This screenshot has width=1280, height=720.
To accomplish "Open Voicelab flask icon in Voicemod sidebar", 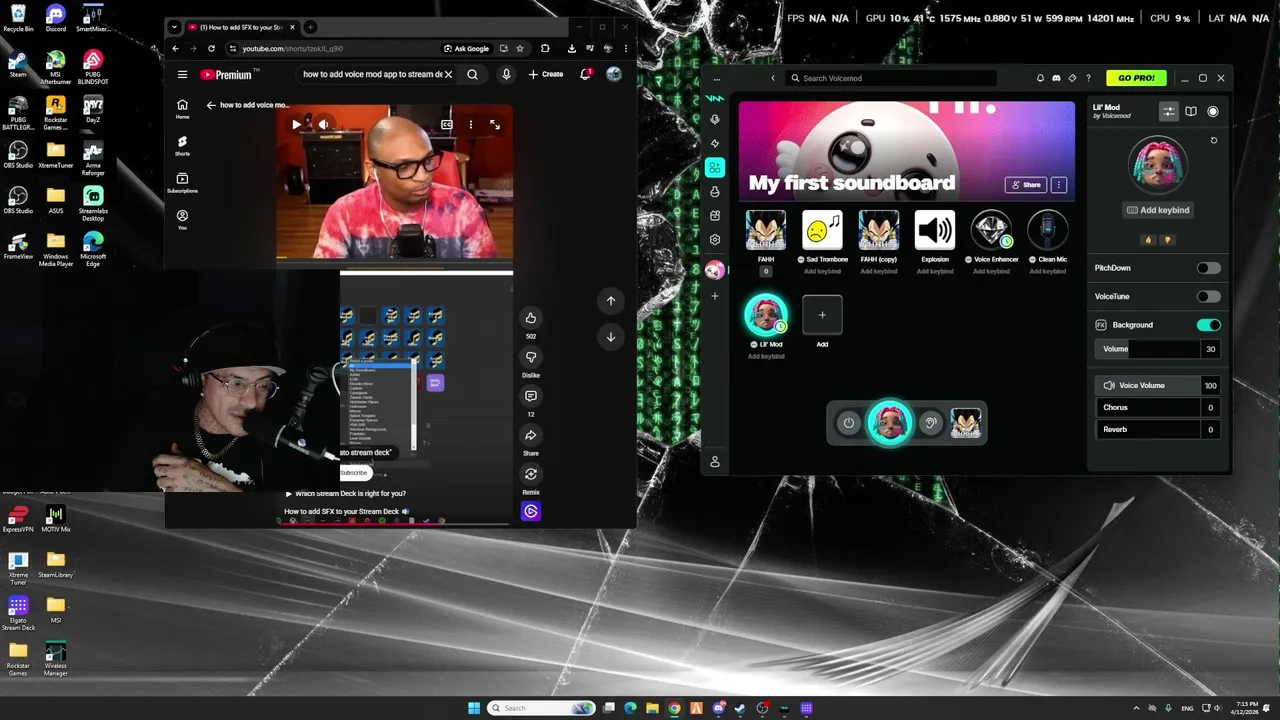I will coord(714,192).
